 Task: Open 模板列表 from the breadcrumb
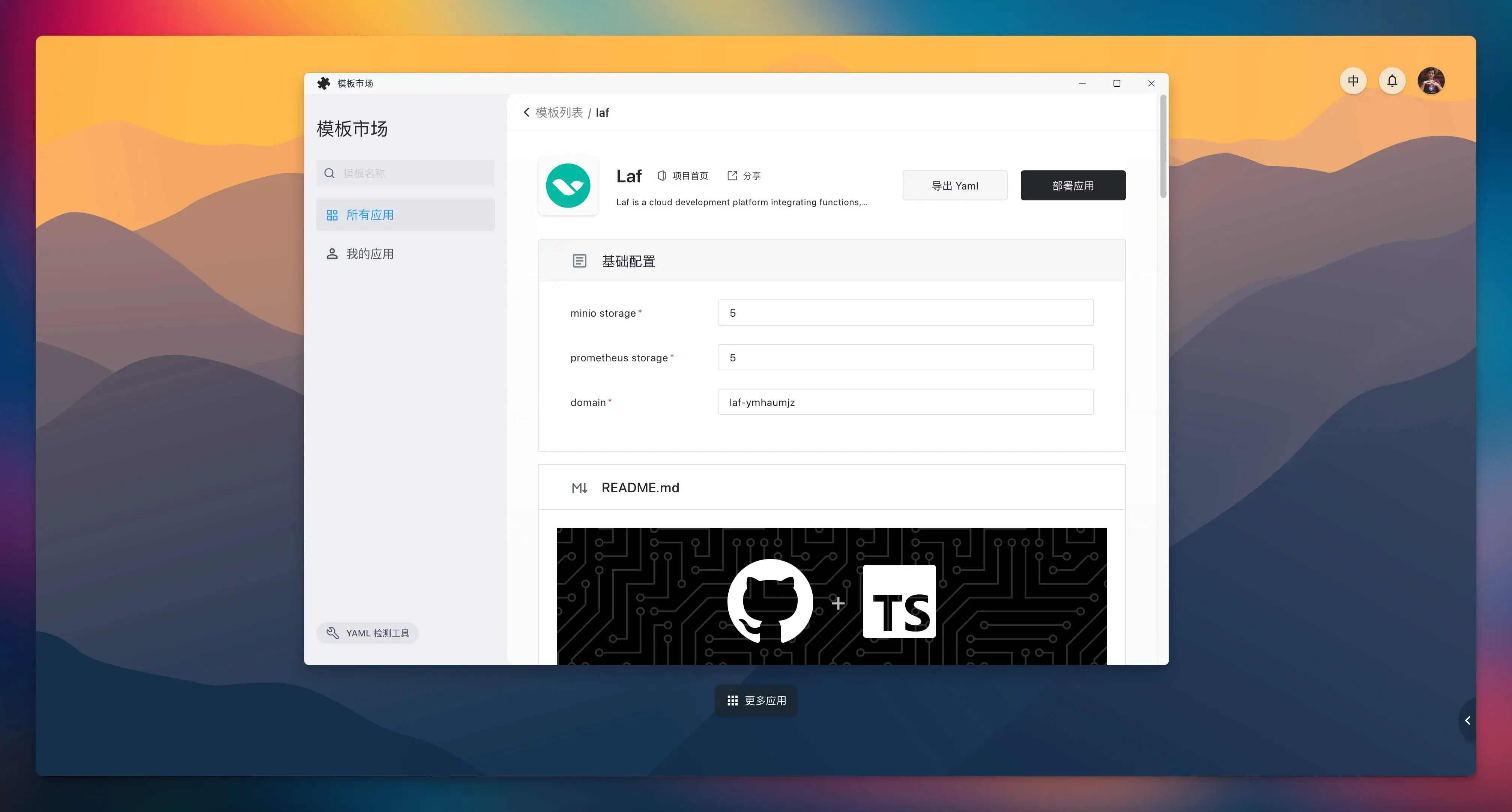click(x=559, y=111)
